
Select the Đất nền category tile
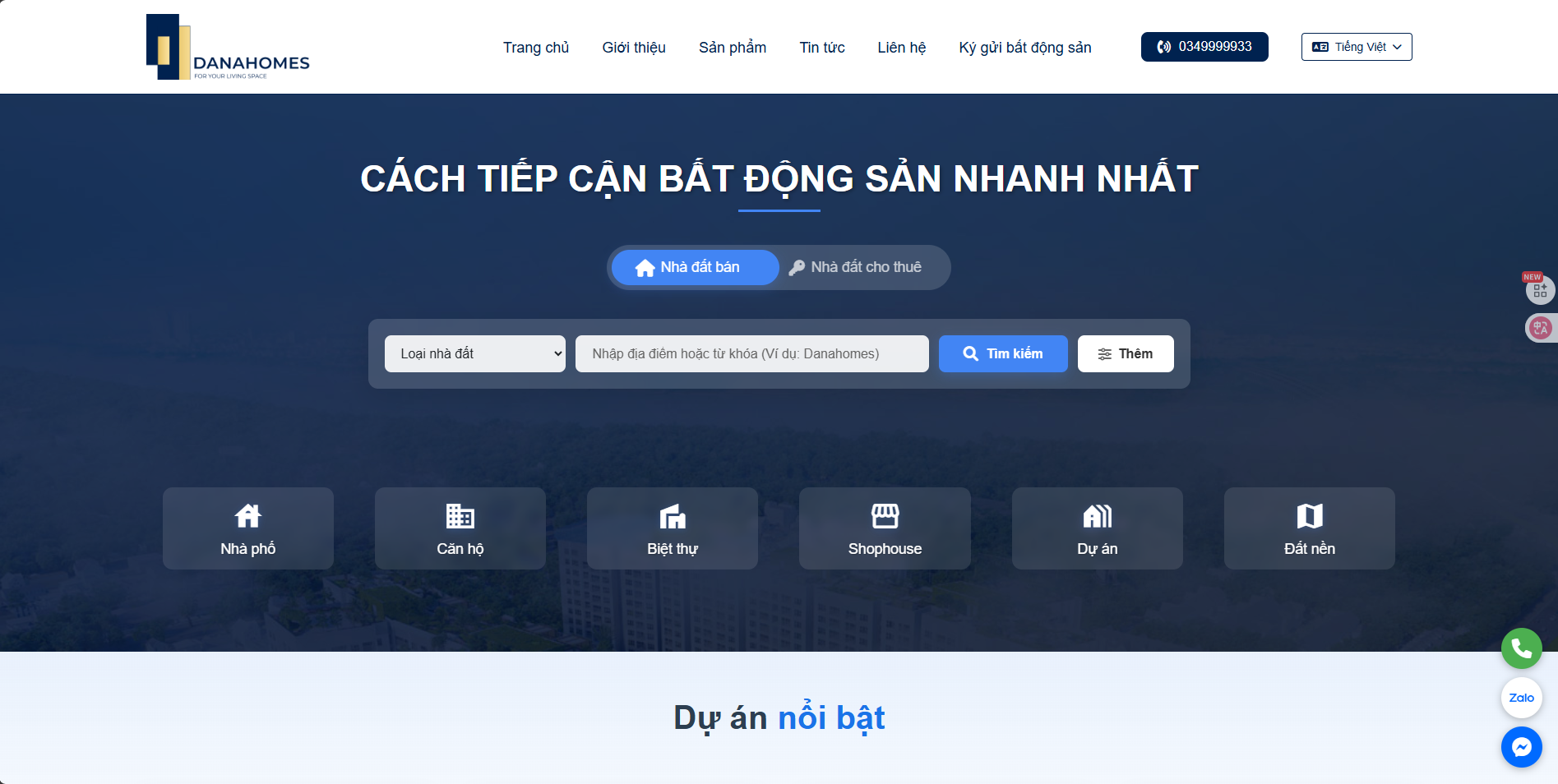tap(1309, 528)
